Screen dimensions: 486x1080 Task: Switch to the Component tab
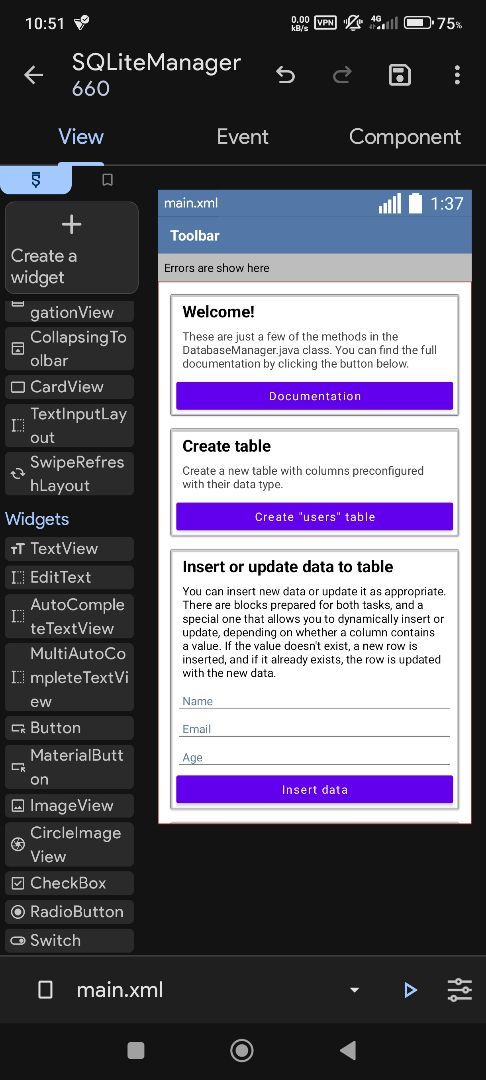coord(405,136)
